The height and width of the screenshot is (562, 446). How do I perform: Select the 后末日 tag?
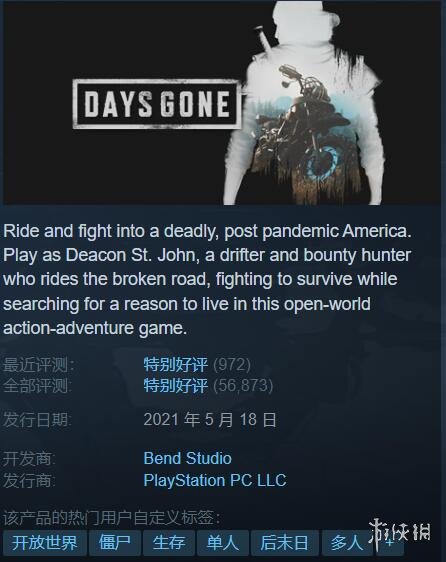285,543
